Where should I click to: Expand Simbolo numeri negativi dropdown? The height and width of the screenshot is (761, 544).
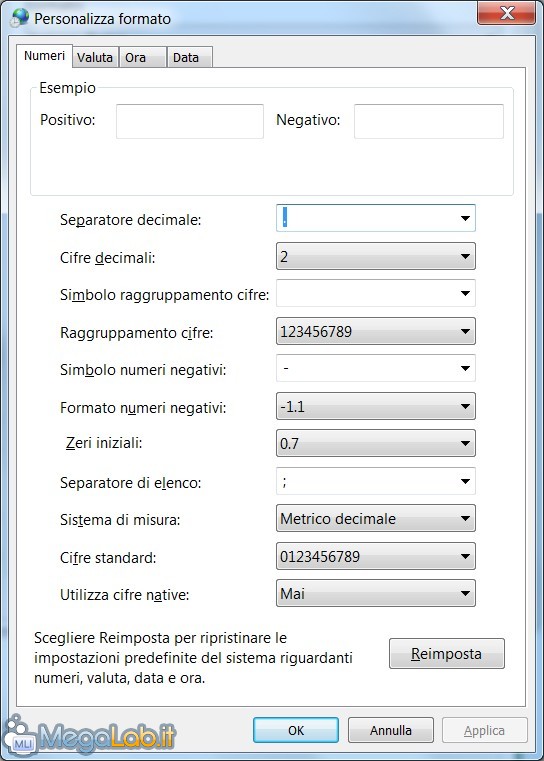pos(376,368)
